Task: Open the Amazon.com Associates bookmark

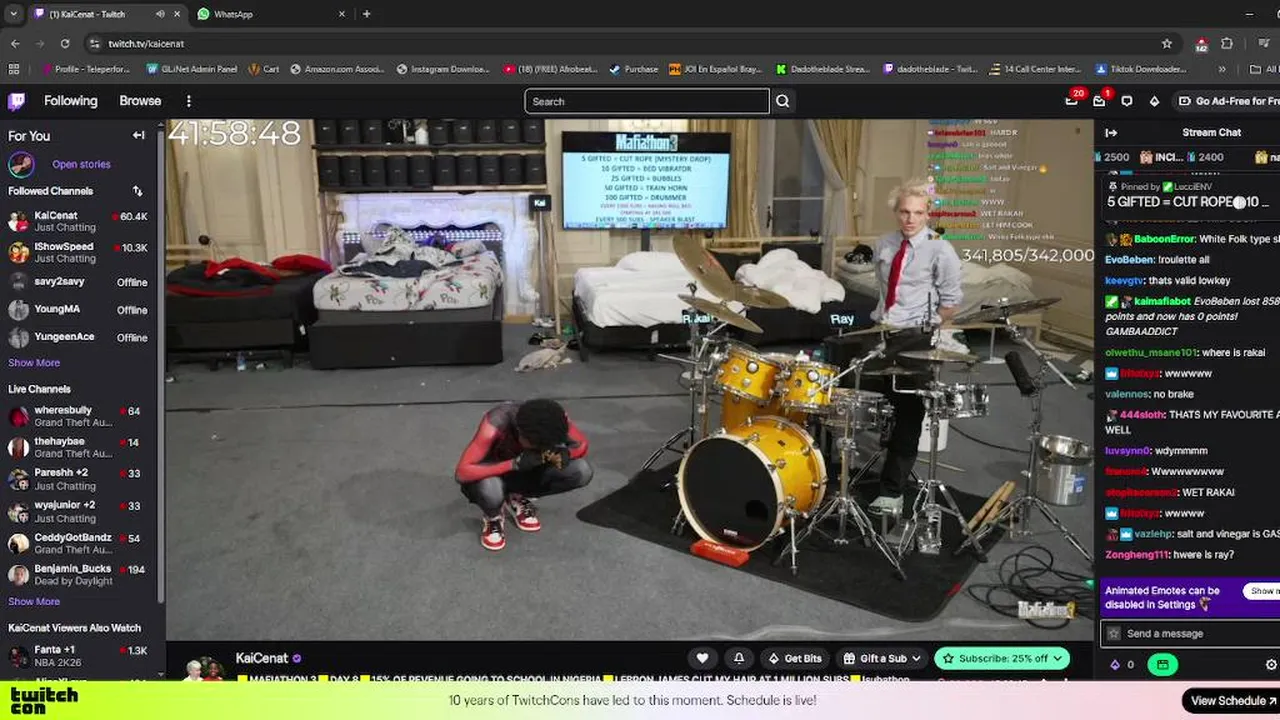Action: (337, 69)
